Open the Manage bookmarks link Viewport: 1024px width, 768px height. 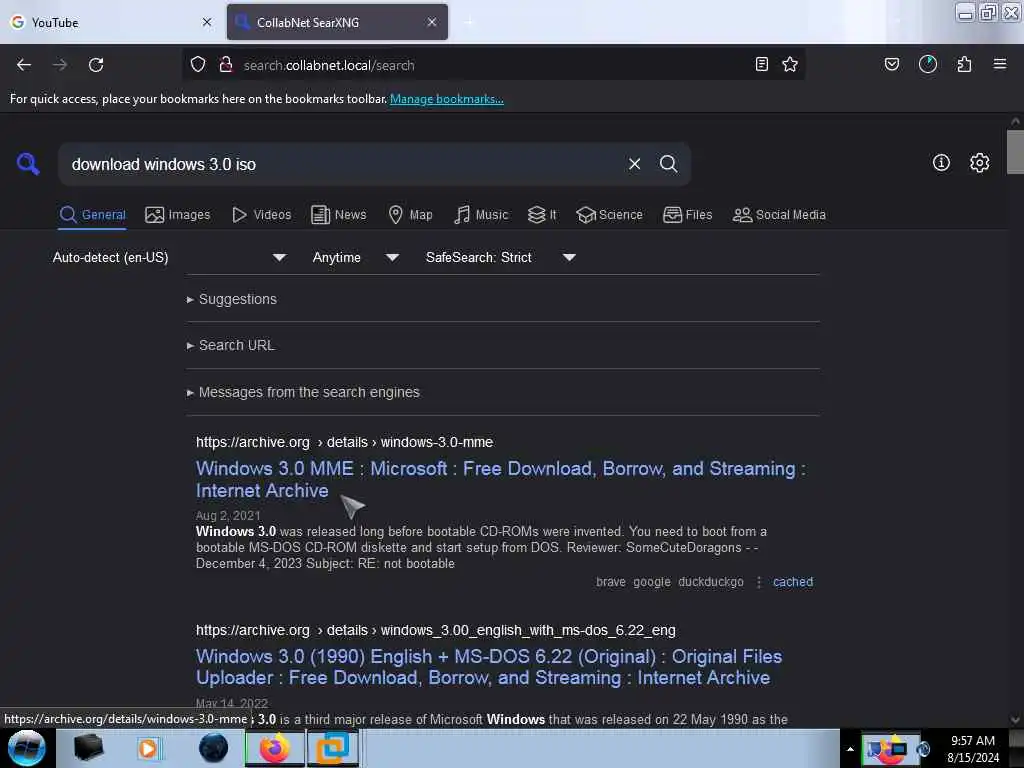coord(447,99)
